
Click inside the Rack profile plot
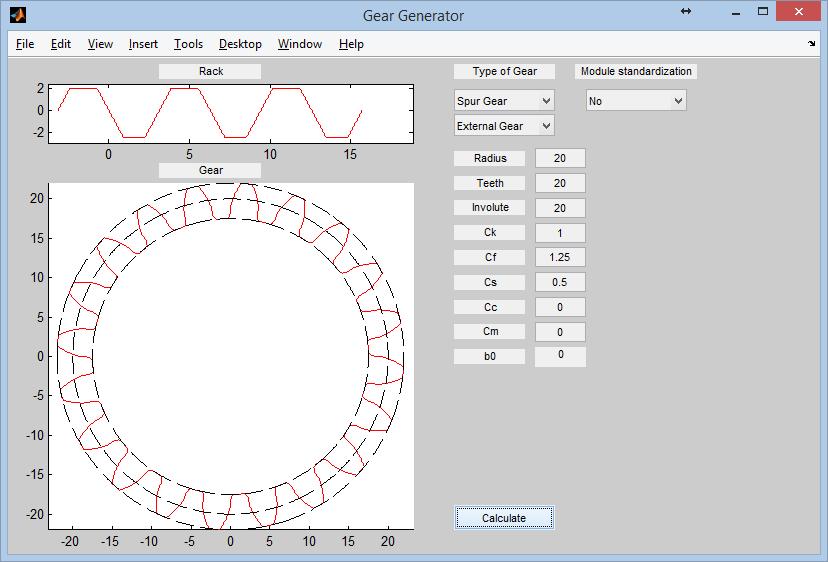click(x=231, y=114)
